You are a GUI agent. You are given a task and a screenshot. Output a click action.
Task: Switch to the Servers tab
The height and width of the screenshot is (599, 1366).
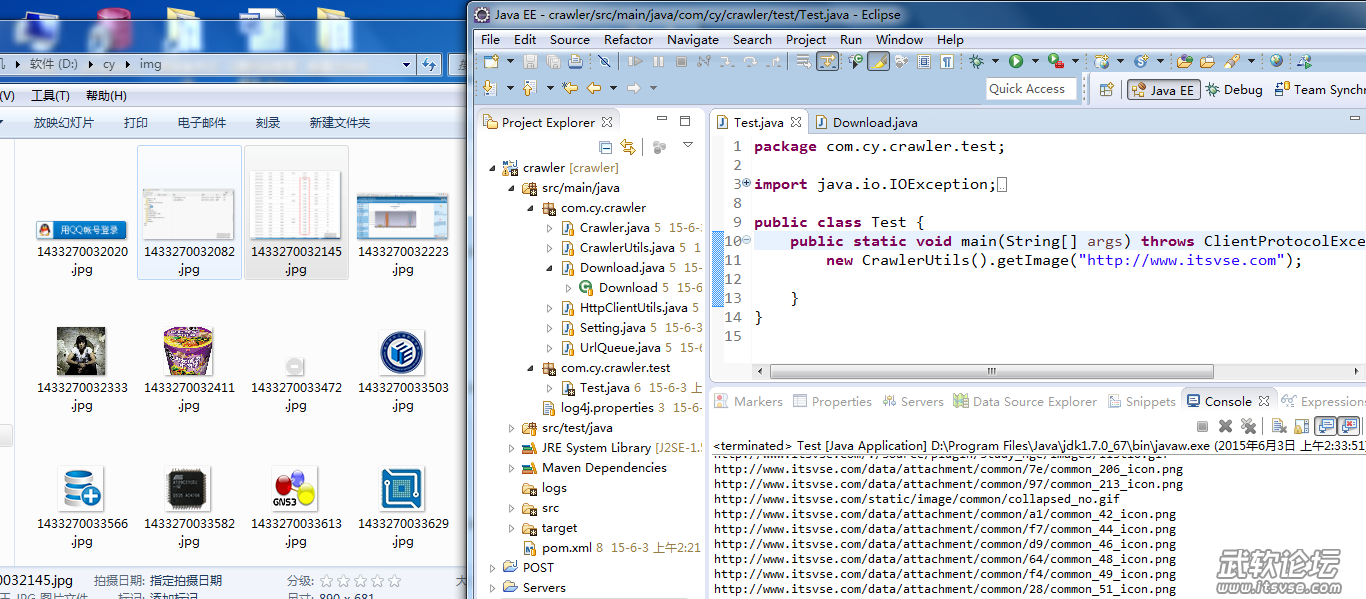click(913, 401)
